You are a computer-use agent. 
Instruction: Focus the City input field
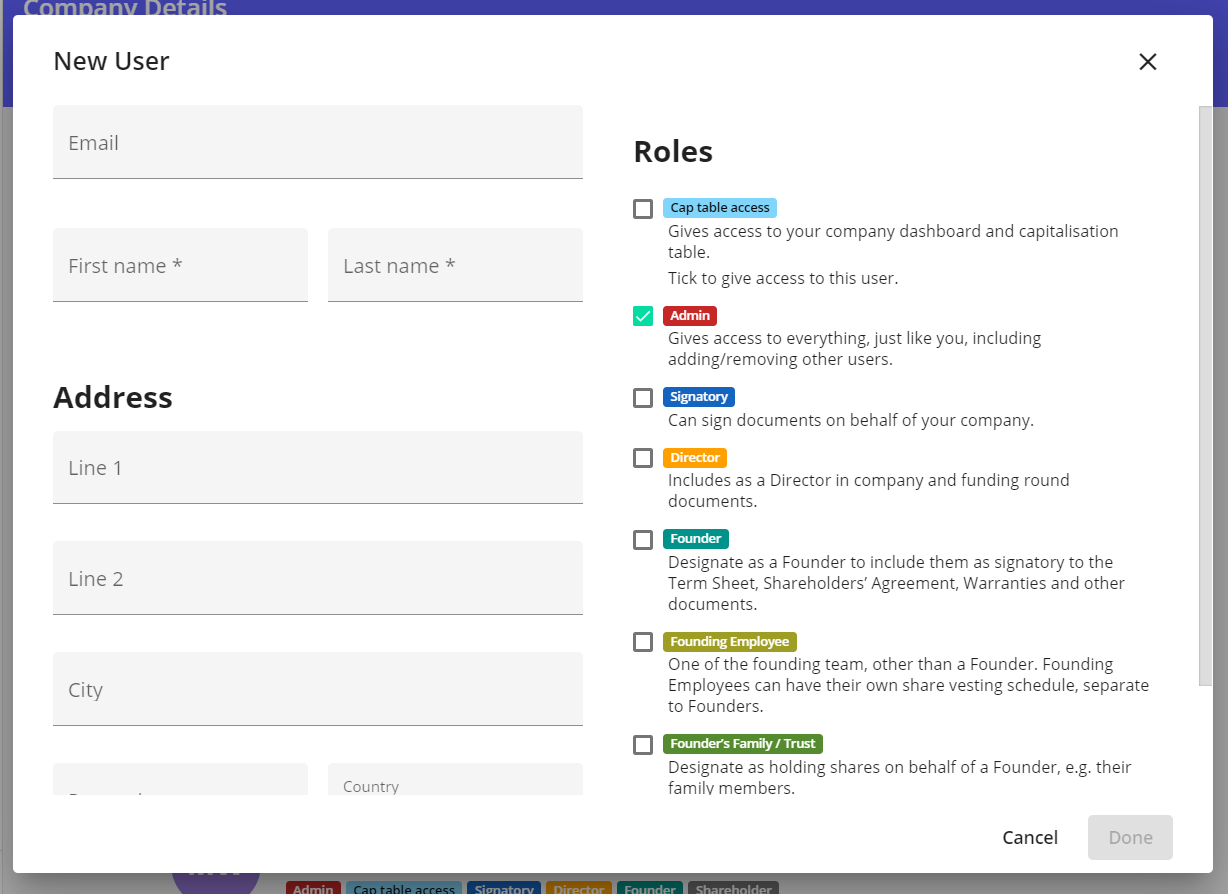click(317, 690)
